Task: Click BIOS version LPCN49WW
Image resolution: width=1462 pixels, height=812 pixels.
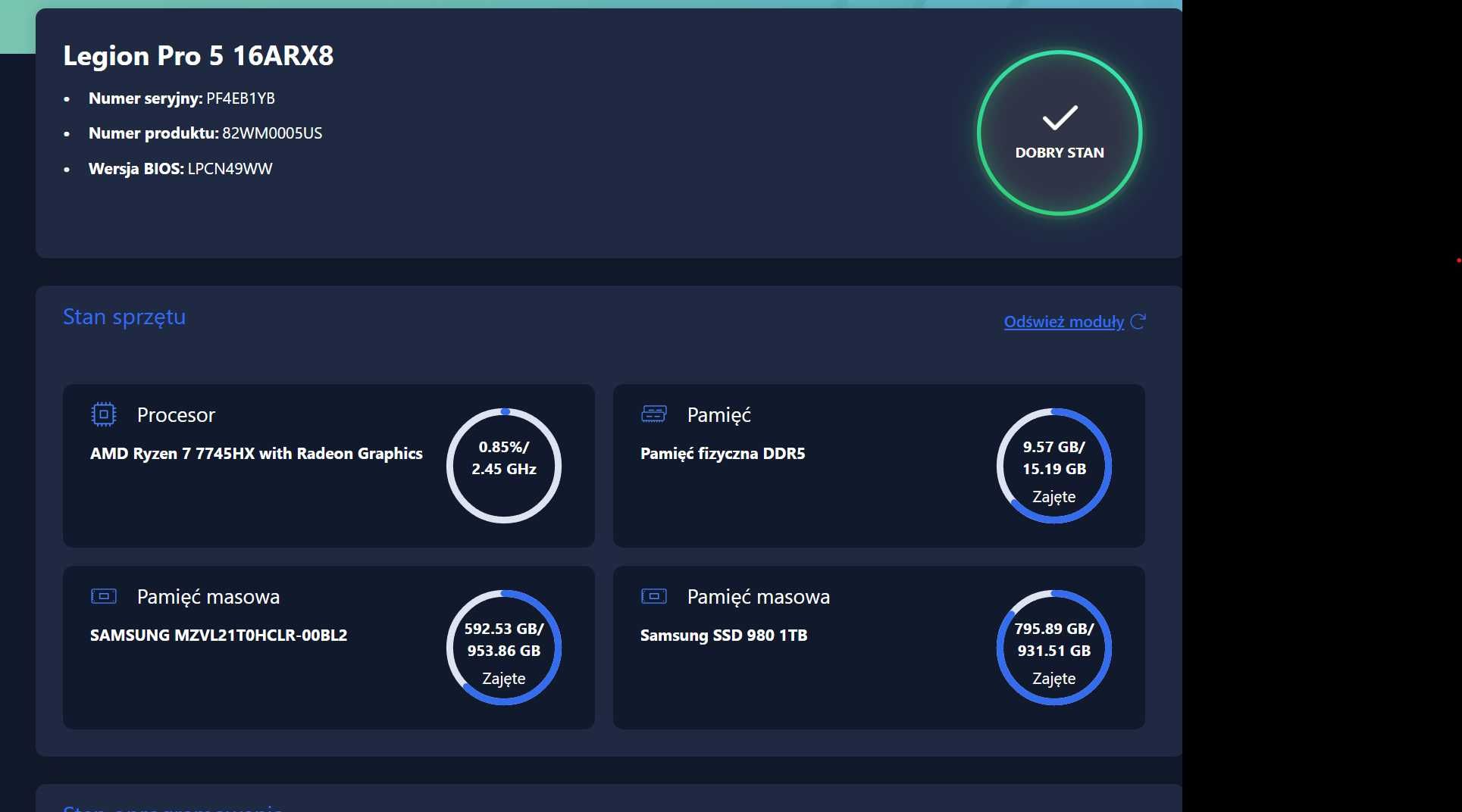Action: pyautogui.click(x=230, y=169)
